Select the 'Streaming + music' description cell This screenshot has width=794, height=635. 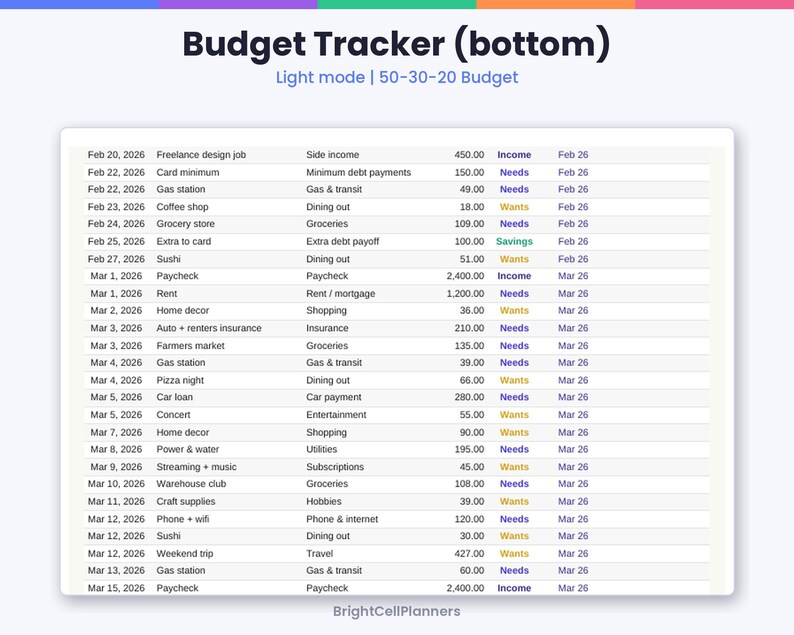(x=196, y=467)
